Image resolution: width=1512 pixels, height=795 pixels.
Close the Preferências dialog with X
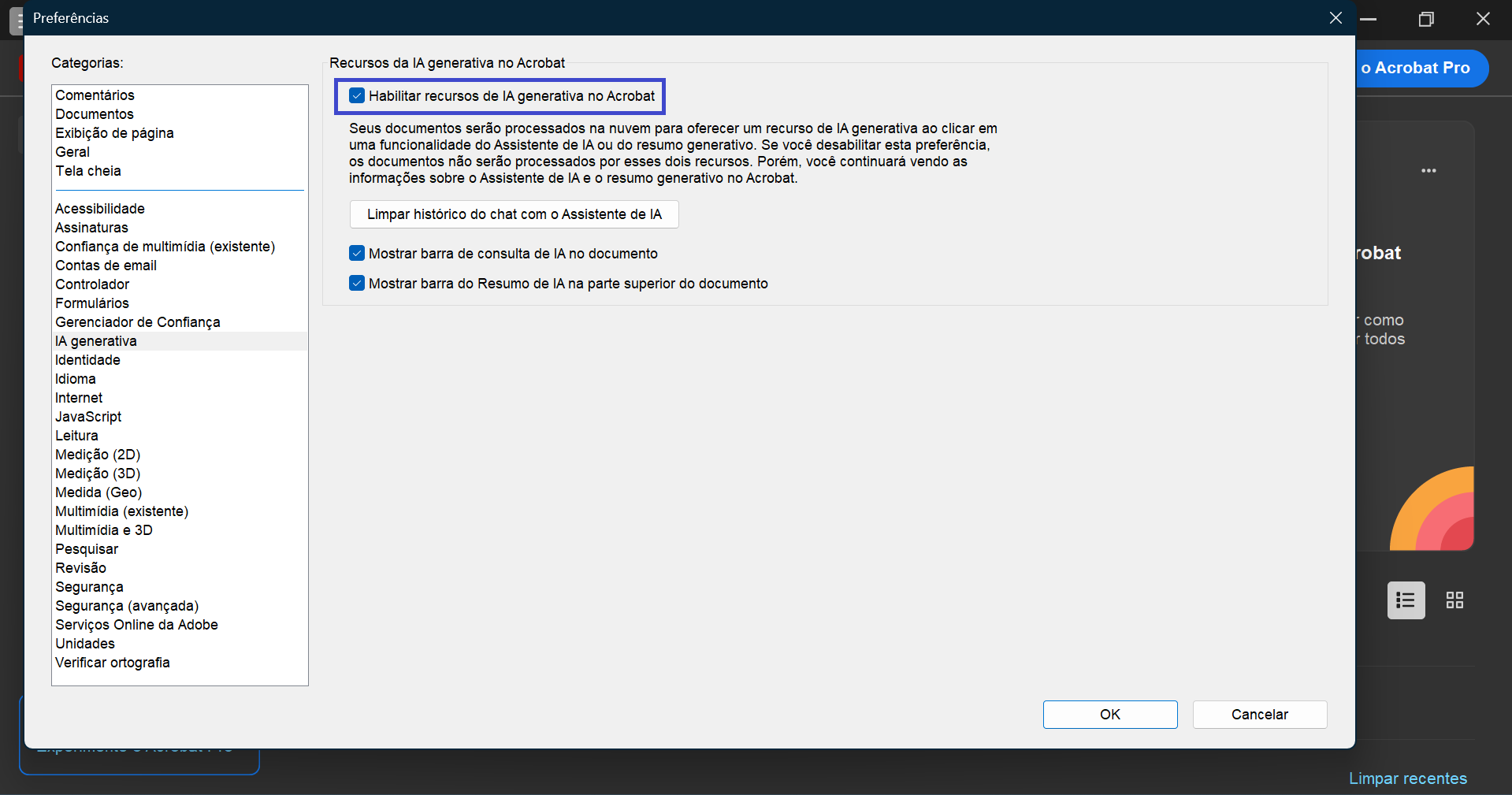(1336, 17)
